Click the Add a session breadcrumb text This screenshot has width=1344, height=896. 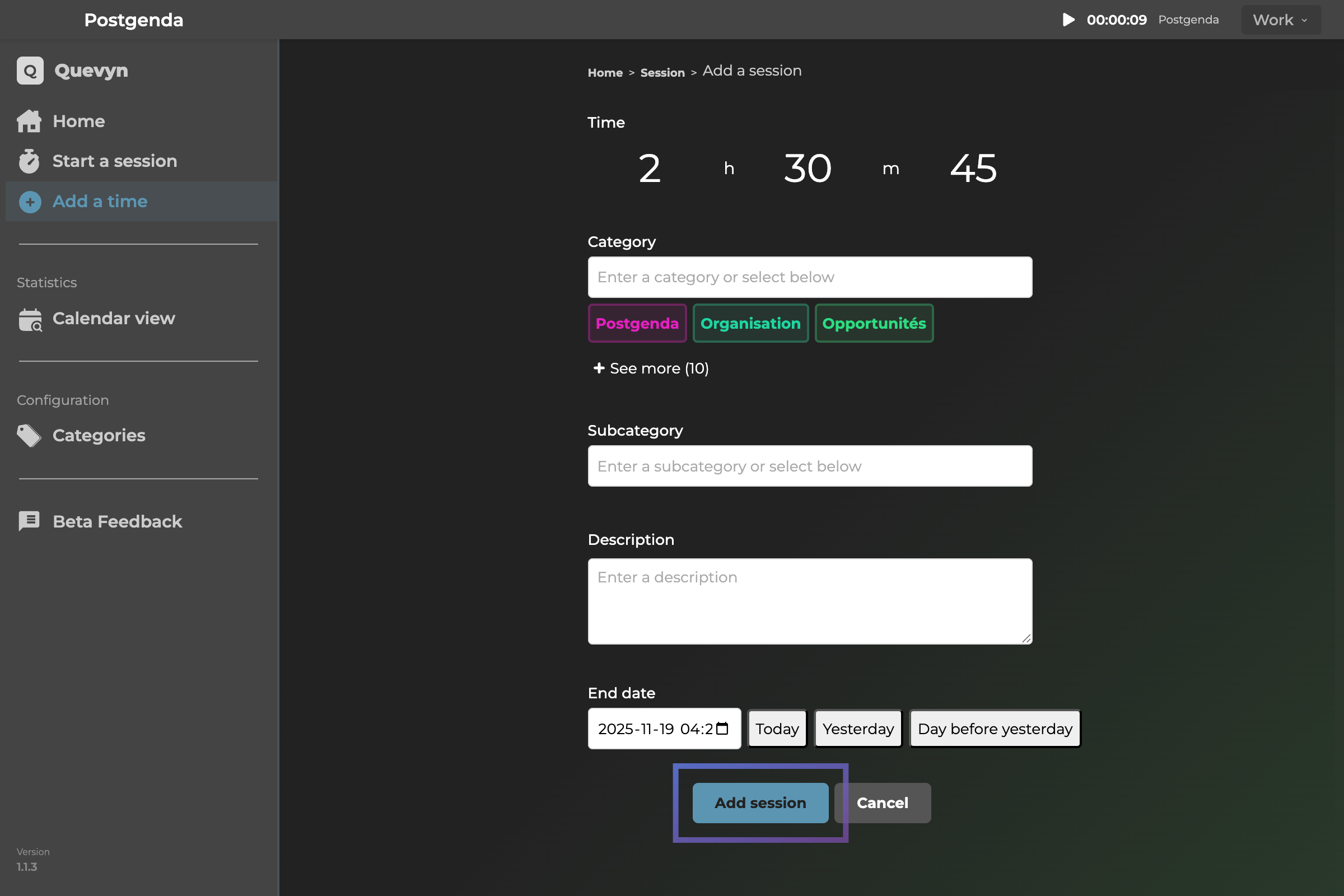click(x=752, y=71)
